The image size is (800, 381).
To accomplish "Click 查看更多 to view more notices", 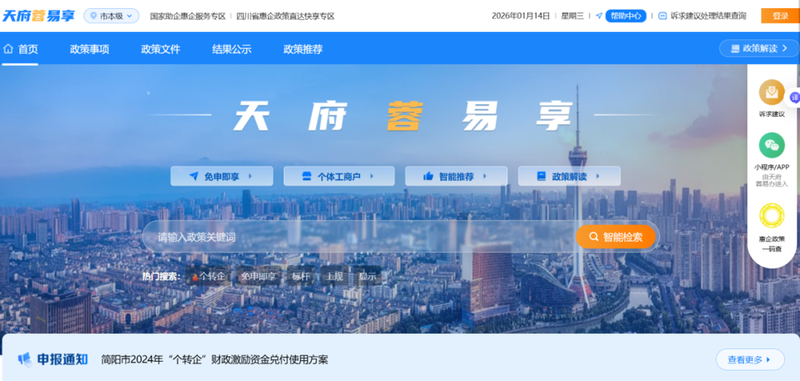I will 750,360.
